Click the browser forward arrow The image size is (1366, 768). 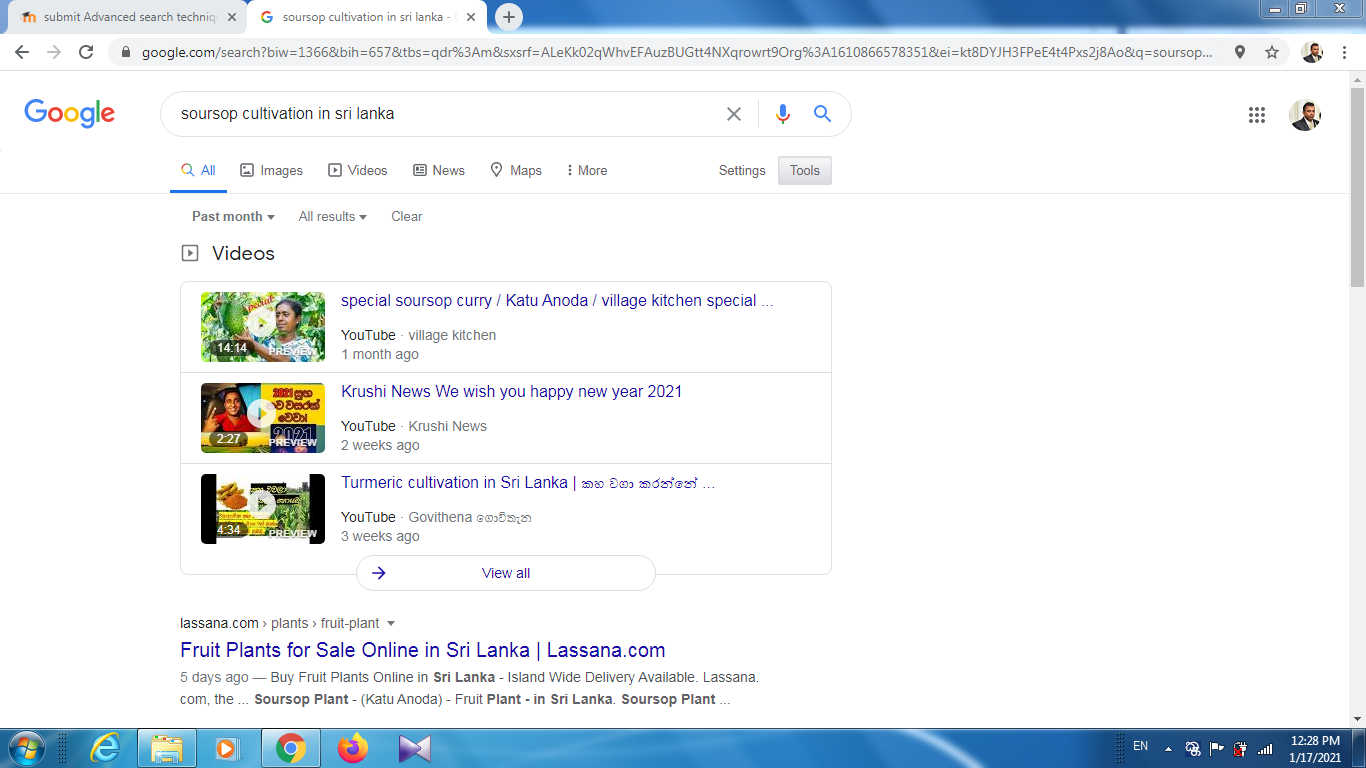point(54,52)
